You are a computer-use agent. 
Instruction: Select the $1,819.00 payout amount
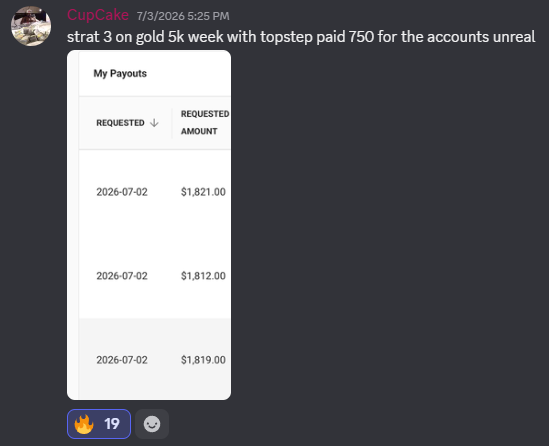click(x=203, y=360)
